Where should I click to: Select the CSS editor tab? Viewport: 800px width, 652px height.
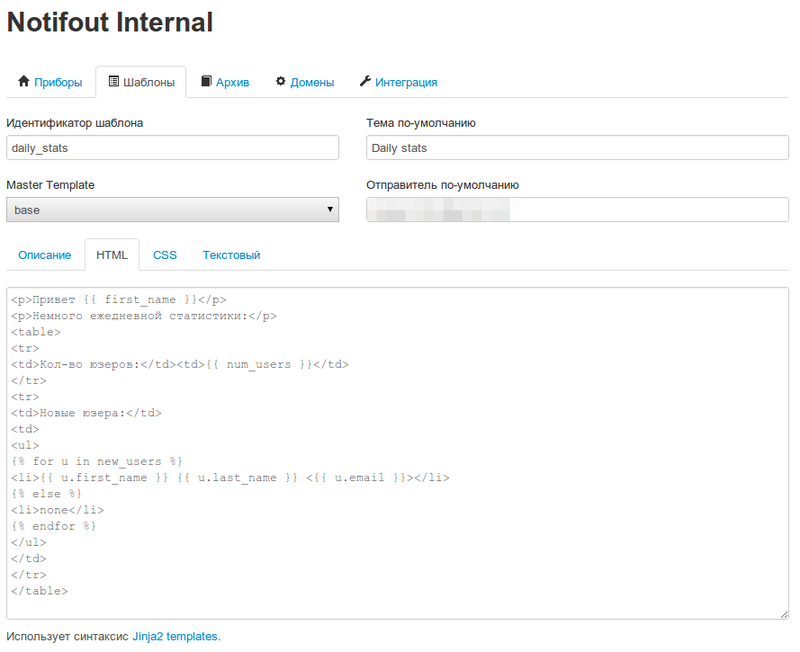coord(165,255)
